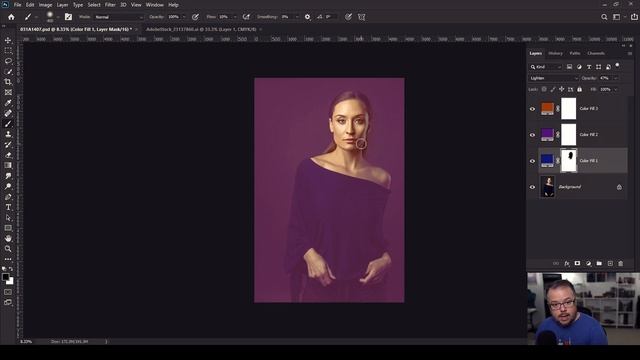Open the Search icon in the options bar
The height and width of the screenshot is (360, 640).
tap(604, 17)
